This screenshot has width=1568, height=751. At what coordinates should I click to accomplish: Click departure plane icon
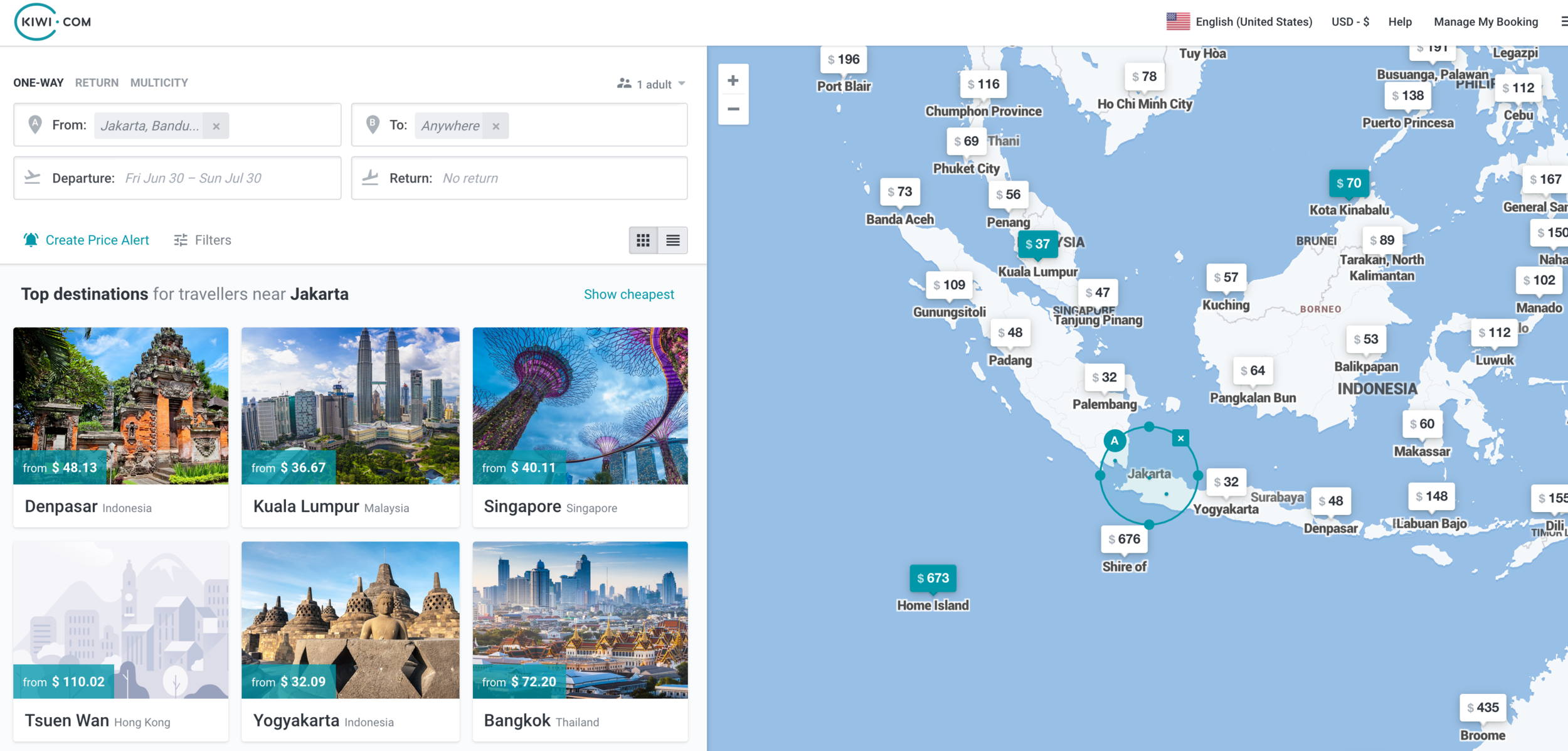tap(32, 178)
